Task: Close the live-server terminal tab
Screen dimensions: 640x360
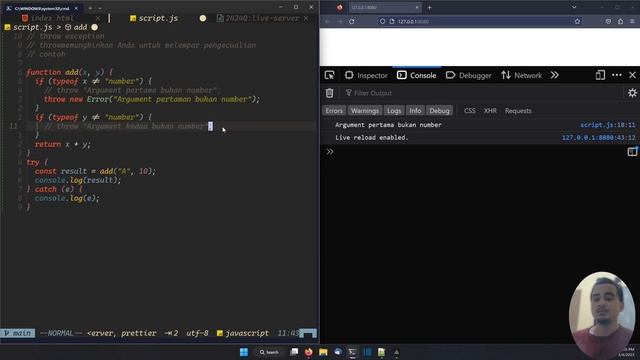Action: (x=306, y=18)
